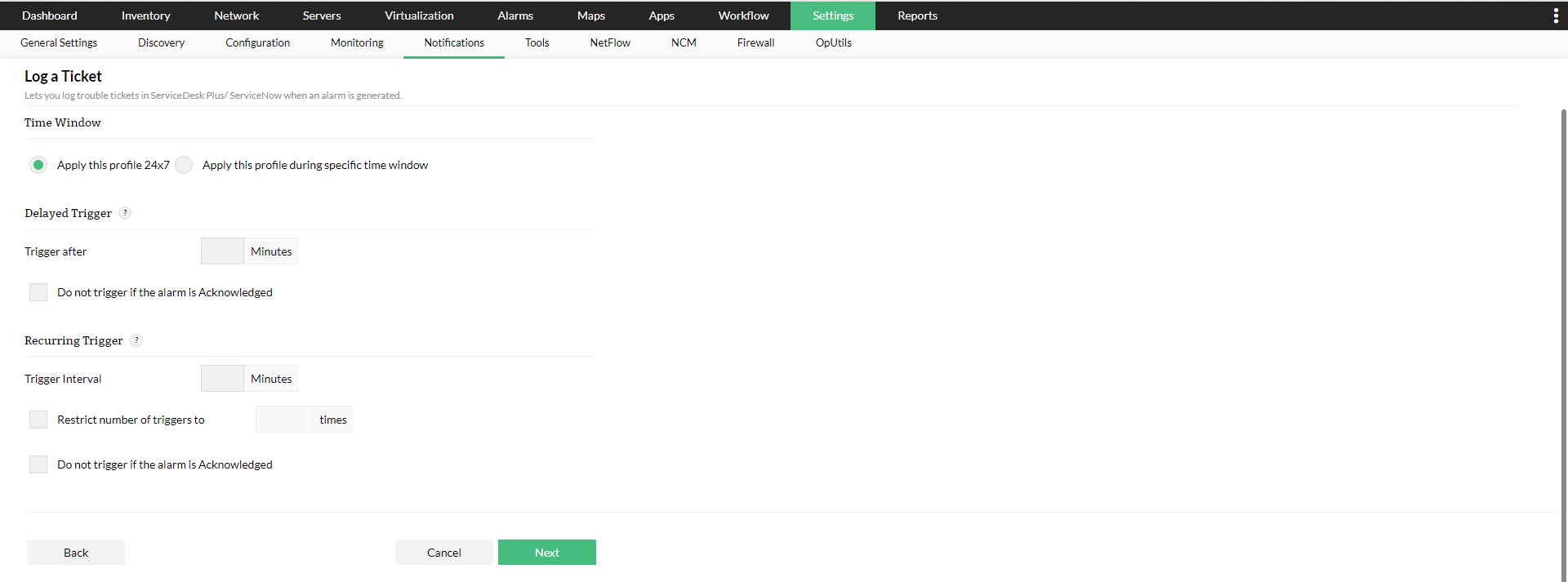Switch to General Settings tab

(59, 43)
